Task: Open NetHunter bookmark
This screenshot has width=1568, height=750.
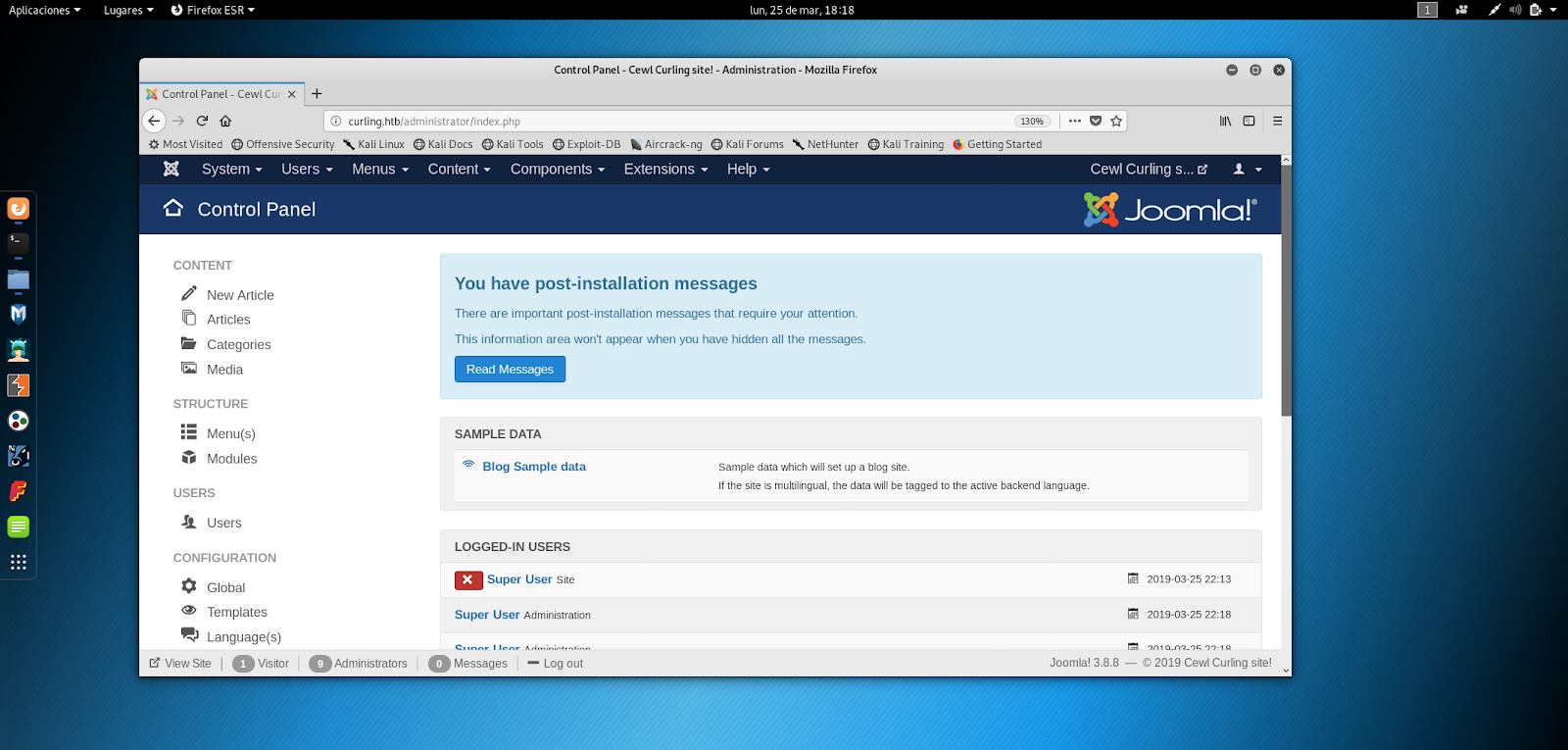Action: (x=825, y=144)
